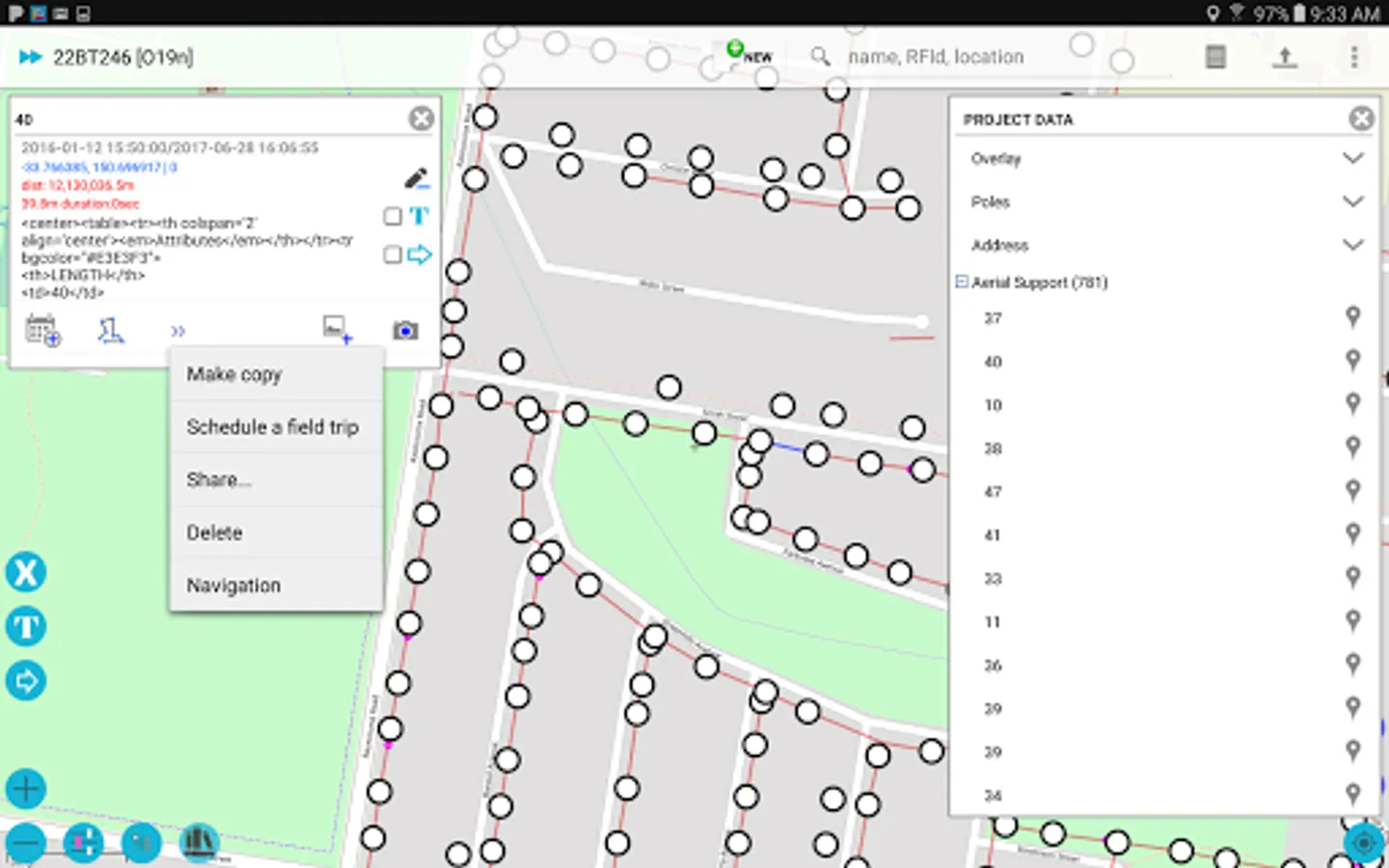The image size is (1389, 868).
Task: Click the calendar add icon
Action: 42,331
